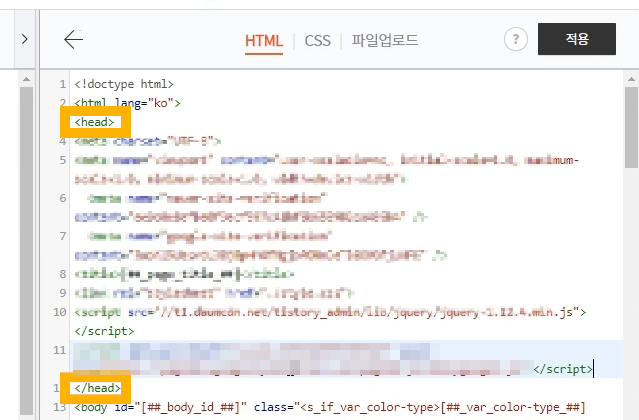
Task: Switch to the HTML tab
Action: point(264,41)
